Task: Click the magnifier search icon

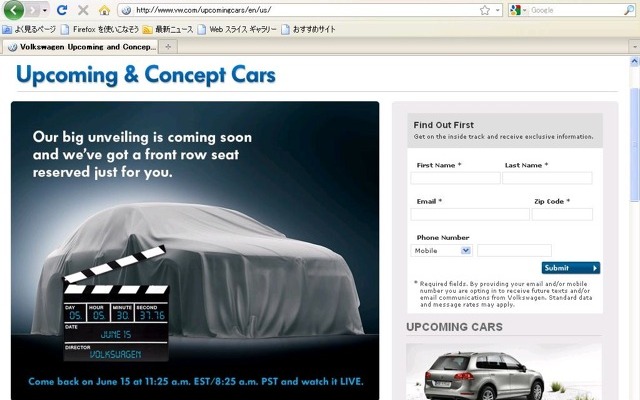Action: click(x=629, y=10)
